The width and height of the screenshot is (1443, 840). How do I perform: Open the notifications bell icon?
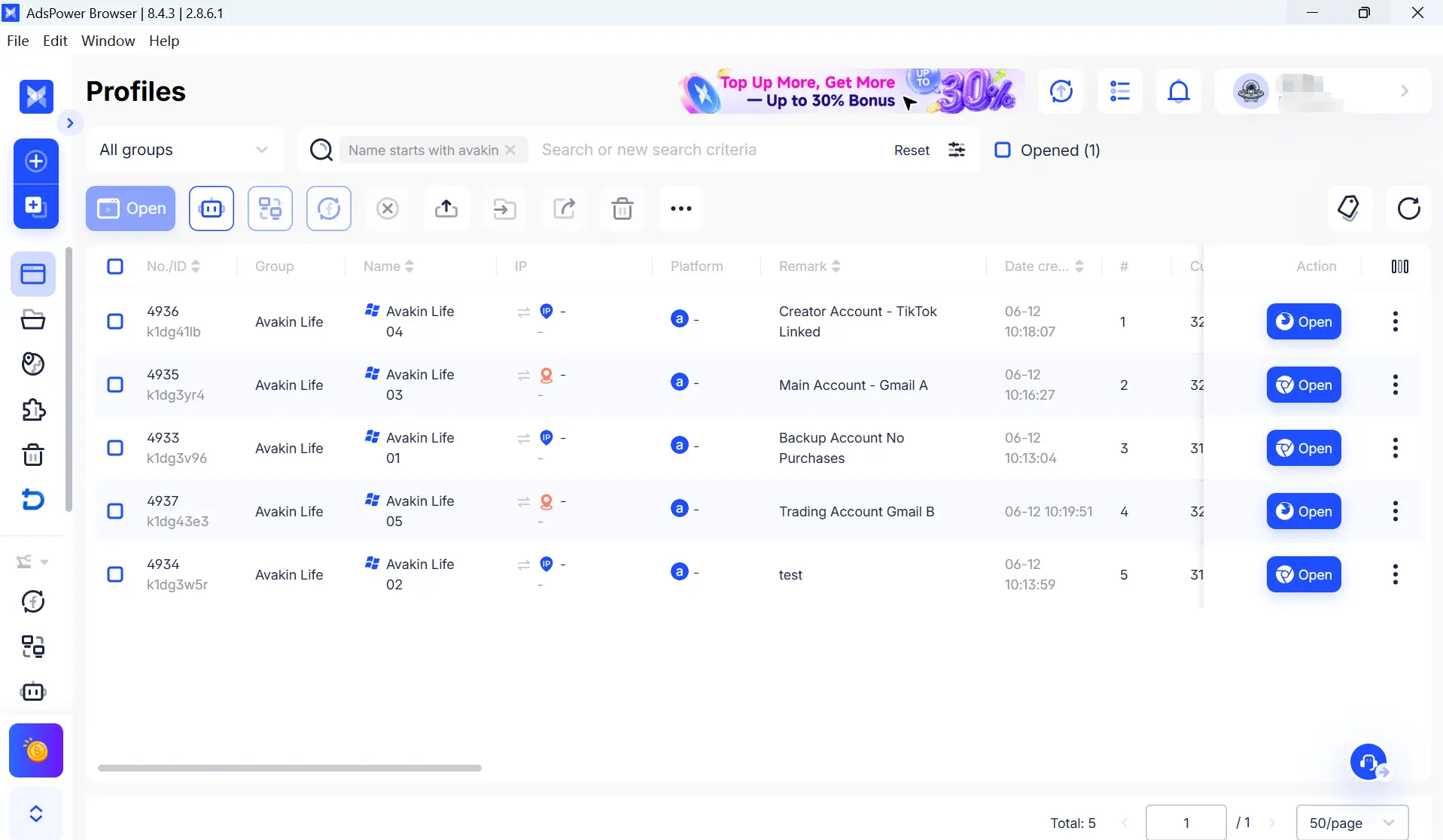point(1179,91)
